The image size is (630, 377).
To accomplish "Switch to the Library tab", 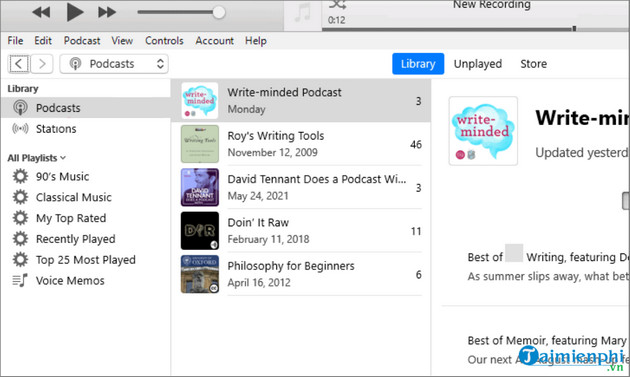I will 418,64.
